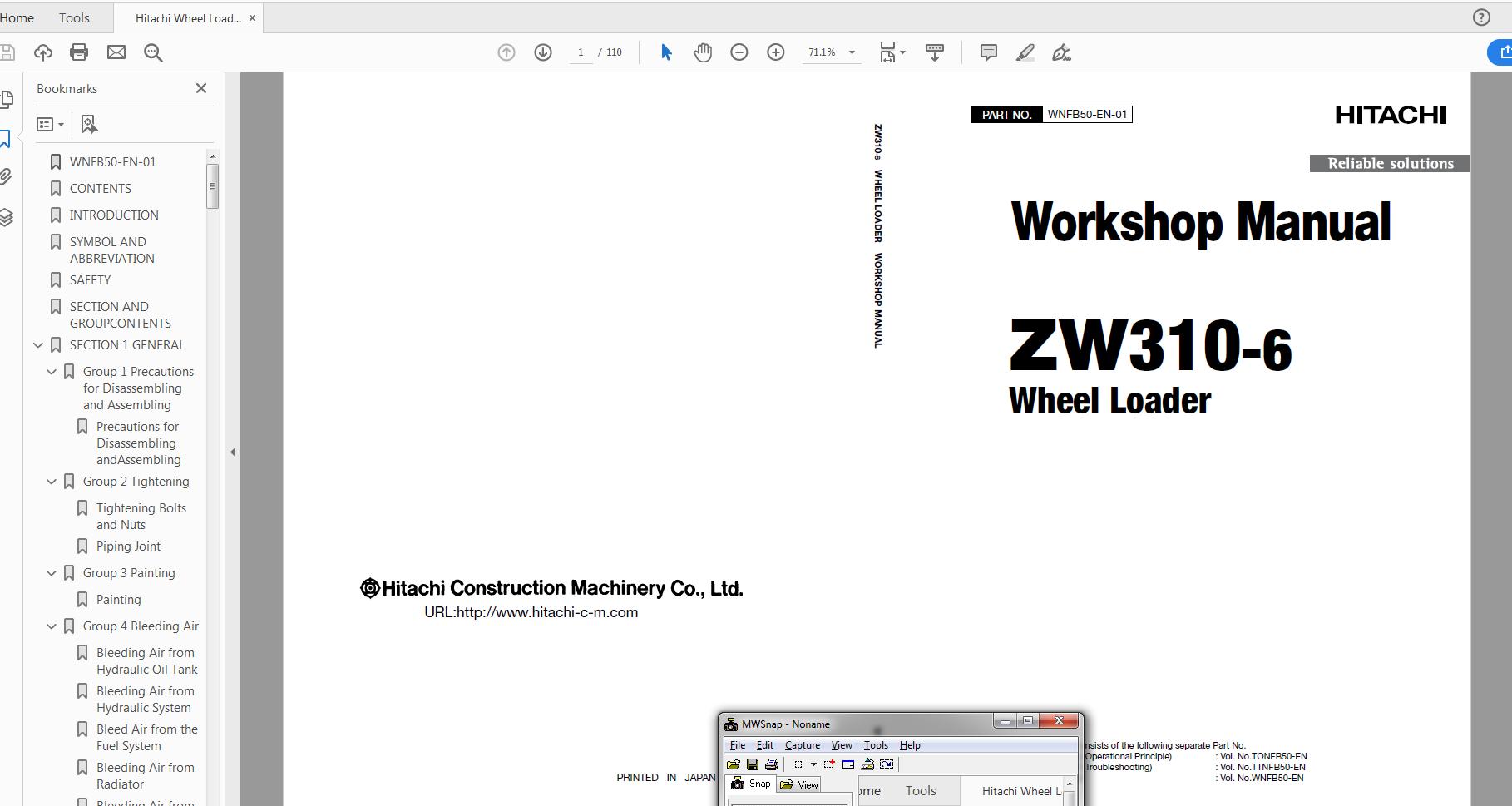Screen dimensions: 1512x806
Task: Email the document via the envelope icon
Action: pyautogui.click(x=116, y=52)
